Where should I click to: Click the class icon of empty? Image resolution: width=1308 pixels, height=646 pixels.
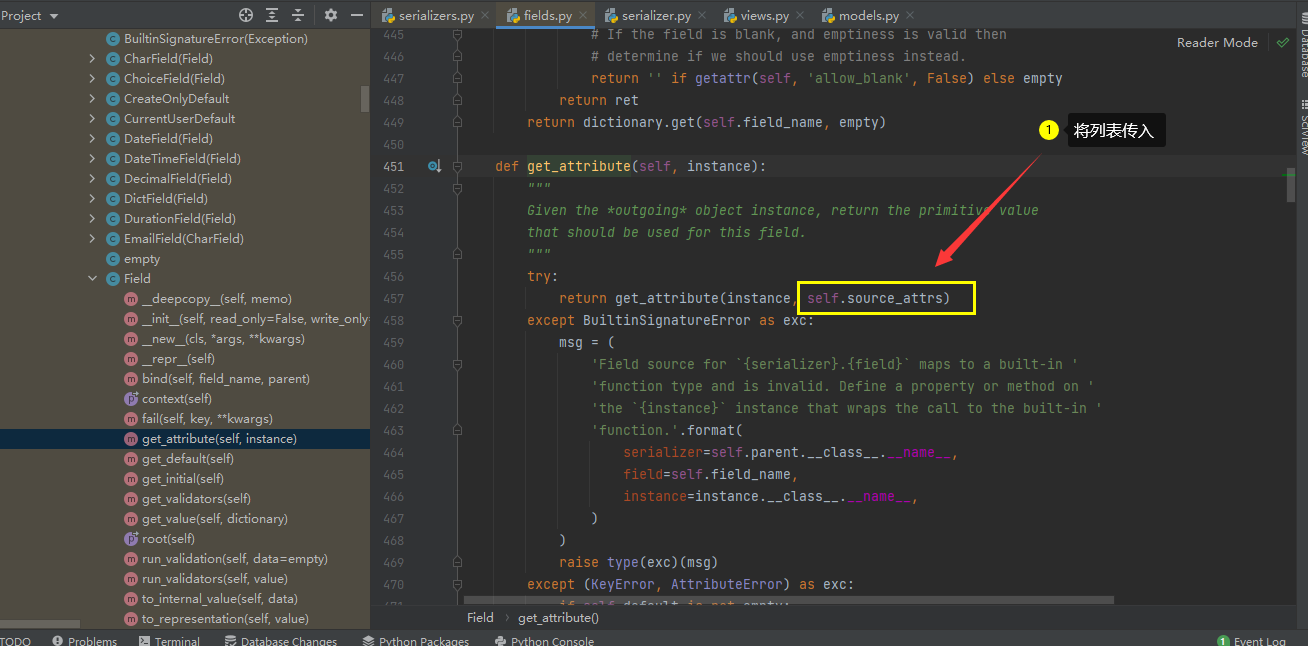coord(112,259)
